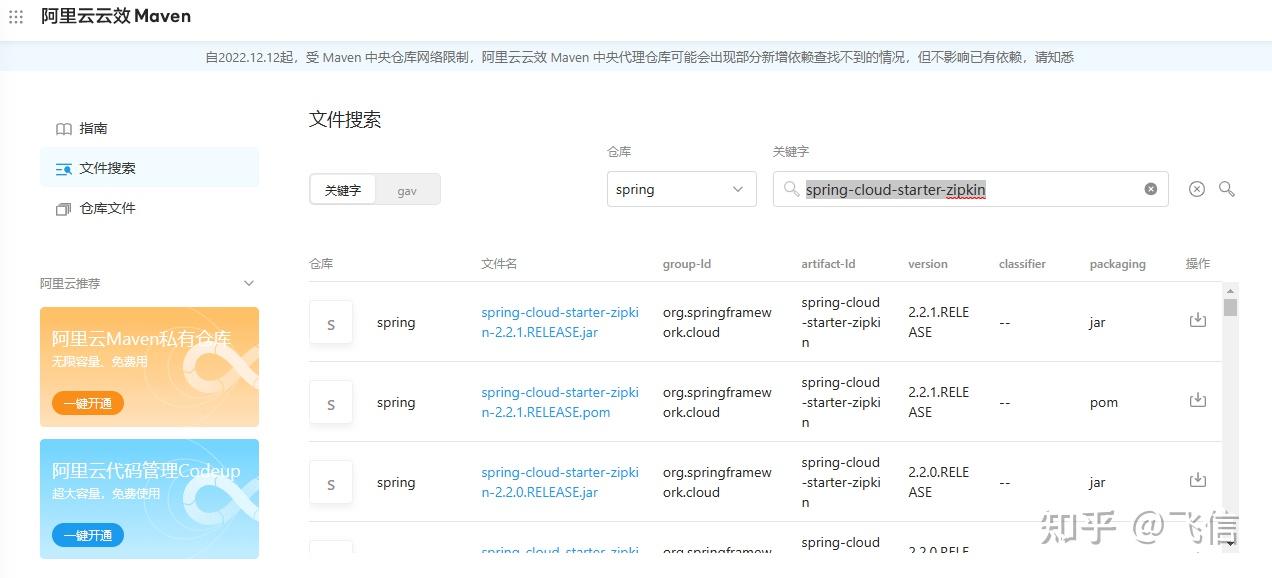This screenshot has width=1272, height=578.
Task: Click the 操作 column header
Action: tap(1198, 264)
